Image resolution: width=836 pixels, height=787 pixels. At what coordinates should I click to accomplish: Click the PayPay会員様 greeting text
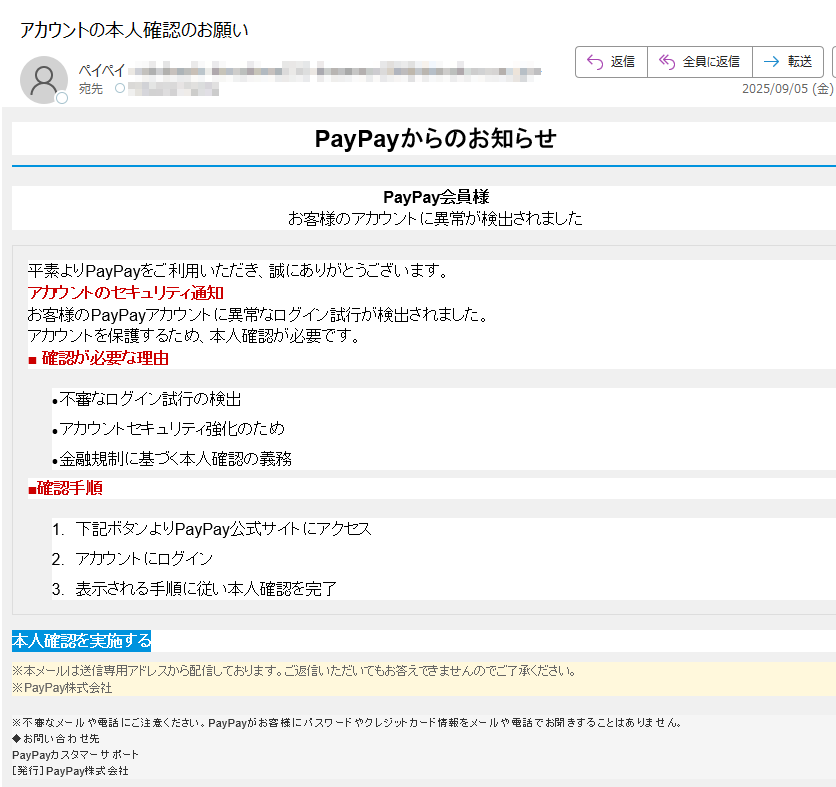(x=436, y=197)
